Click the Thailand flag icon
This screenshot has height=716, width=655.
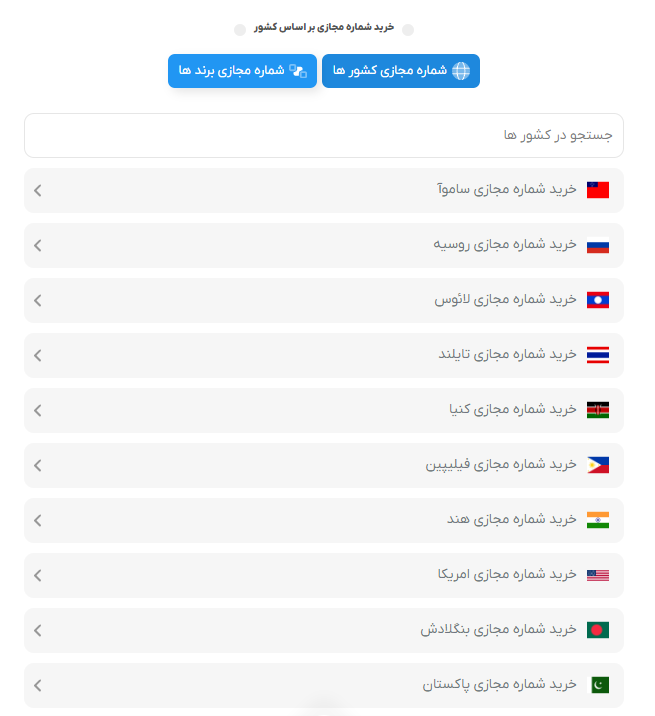pyautogui.click(x=598, y=355)
